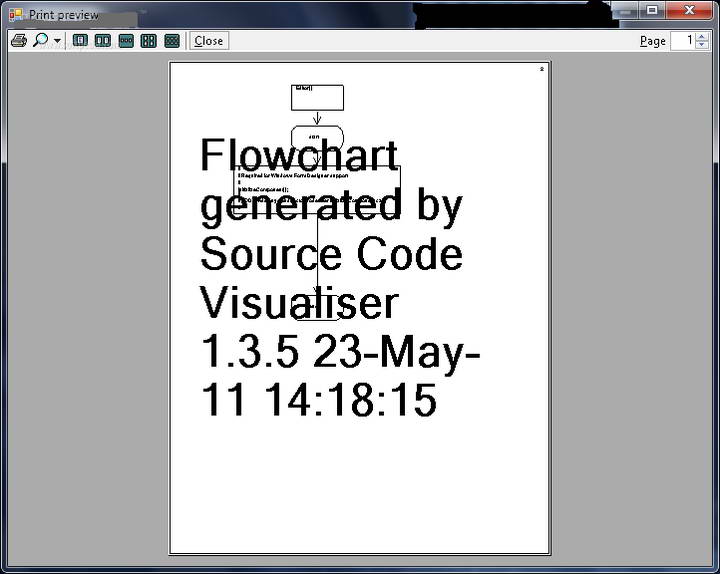Decrease page number with down arrow
This screenshot has height=574, width=720.
[x=702, y=45]
